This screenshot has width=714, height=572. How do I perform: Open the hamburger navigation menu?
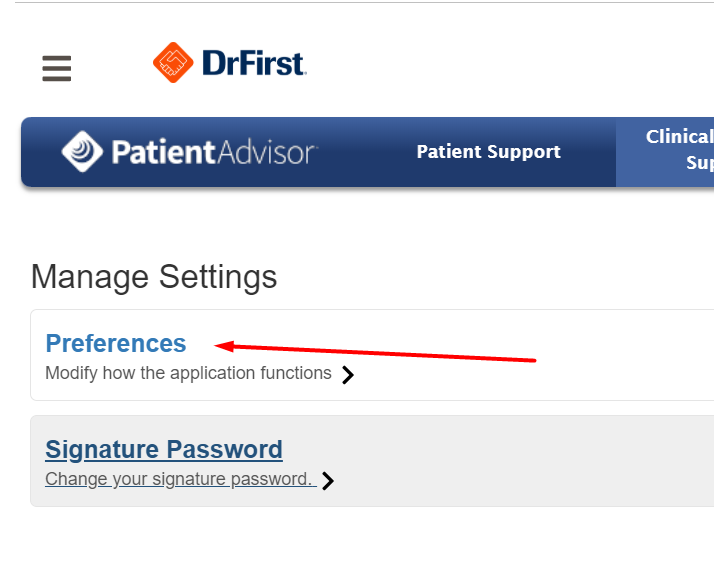point(56,68)
